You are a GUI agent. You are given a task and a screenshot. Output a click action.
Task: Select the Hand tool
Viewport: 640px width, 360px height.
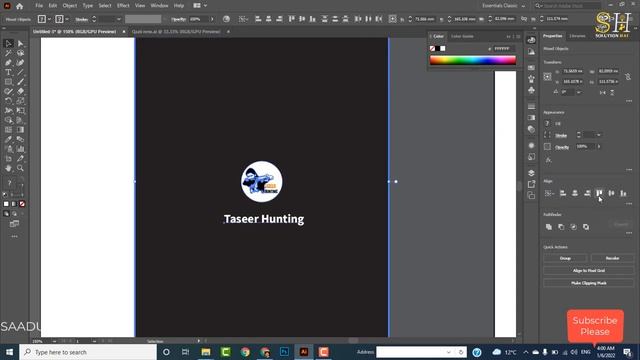click(9, 168)
